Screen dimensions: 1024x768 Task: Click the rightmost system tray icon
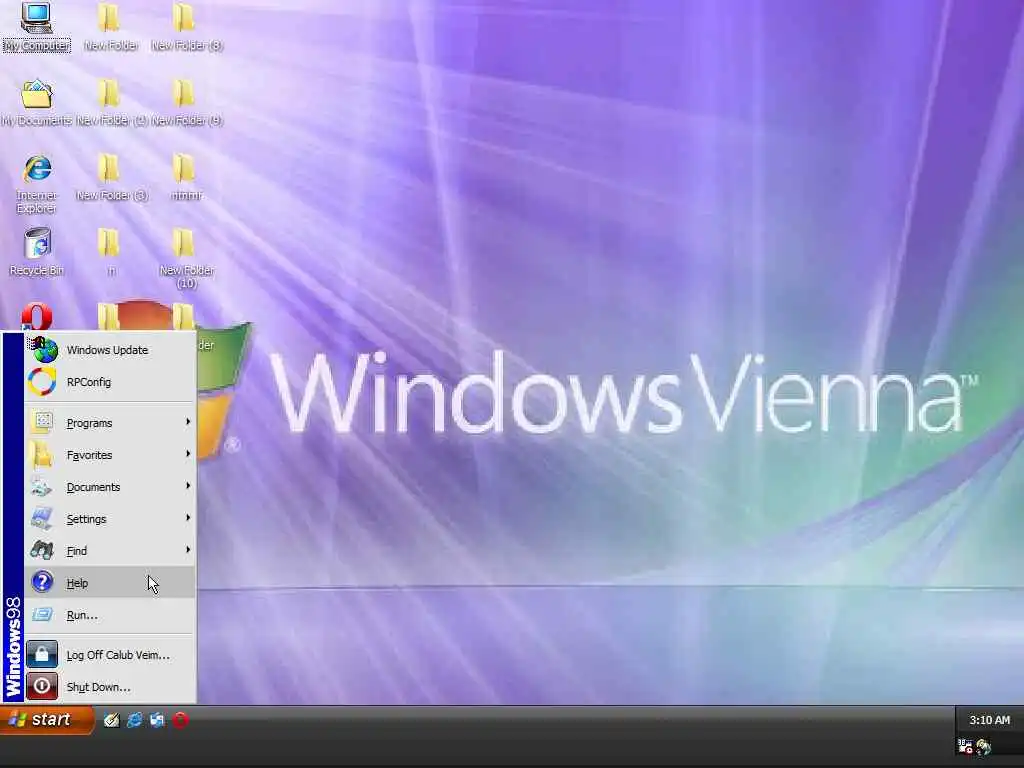point(984,746)
